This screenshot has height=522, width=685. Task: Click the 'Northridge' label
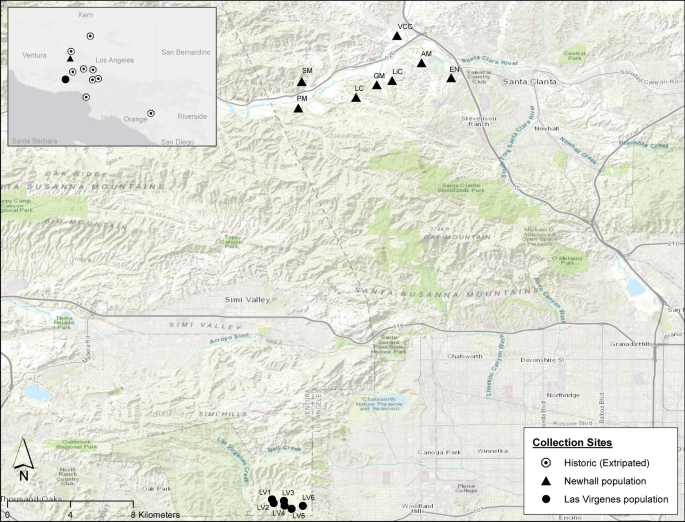click(563, 395)
